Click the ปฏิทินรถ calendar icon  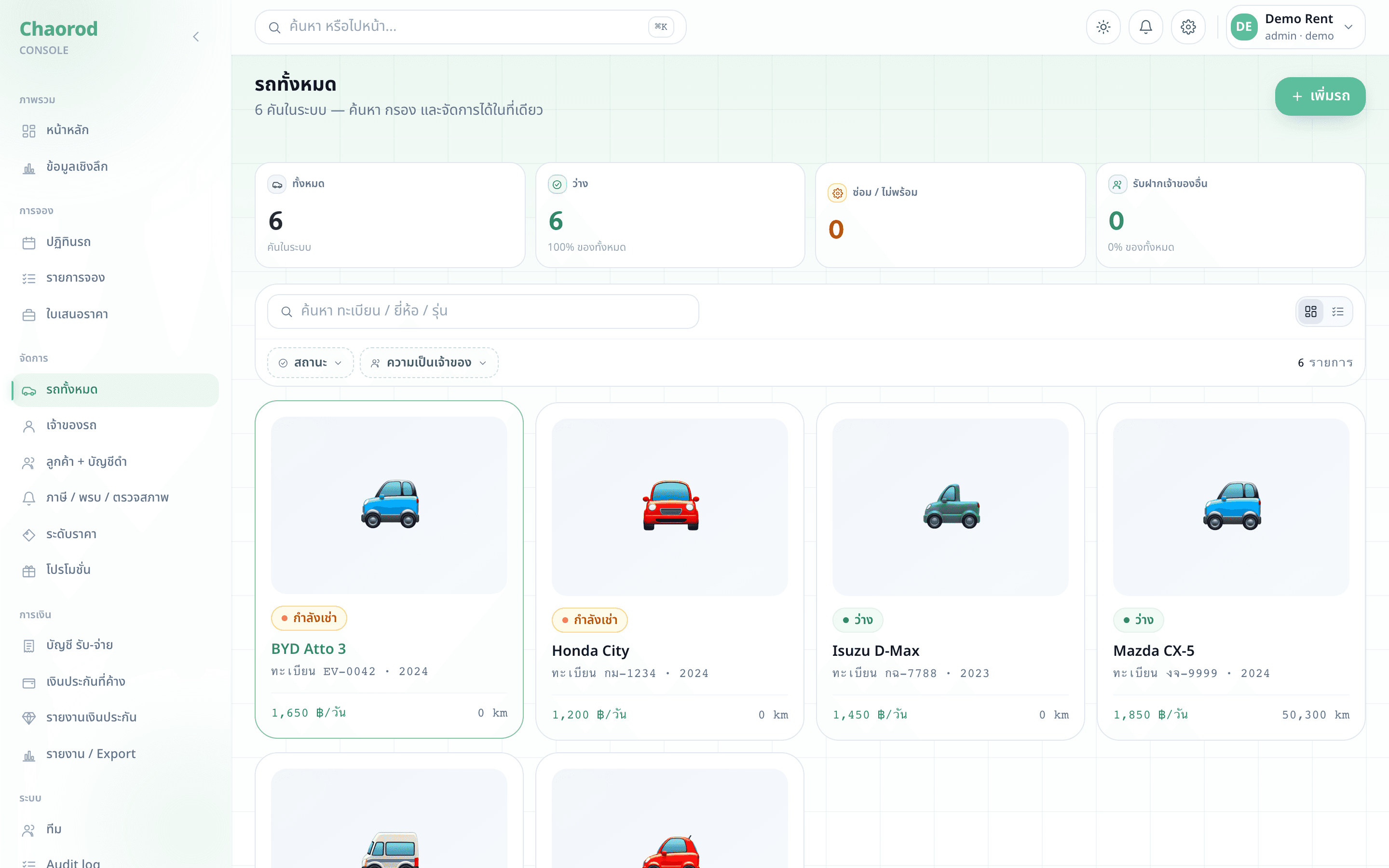[29, 243]
